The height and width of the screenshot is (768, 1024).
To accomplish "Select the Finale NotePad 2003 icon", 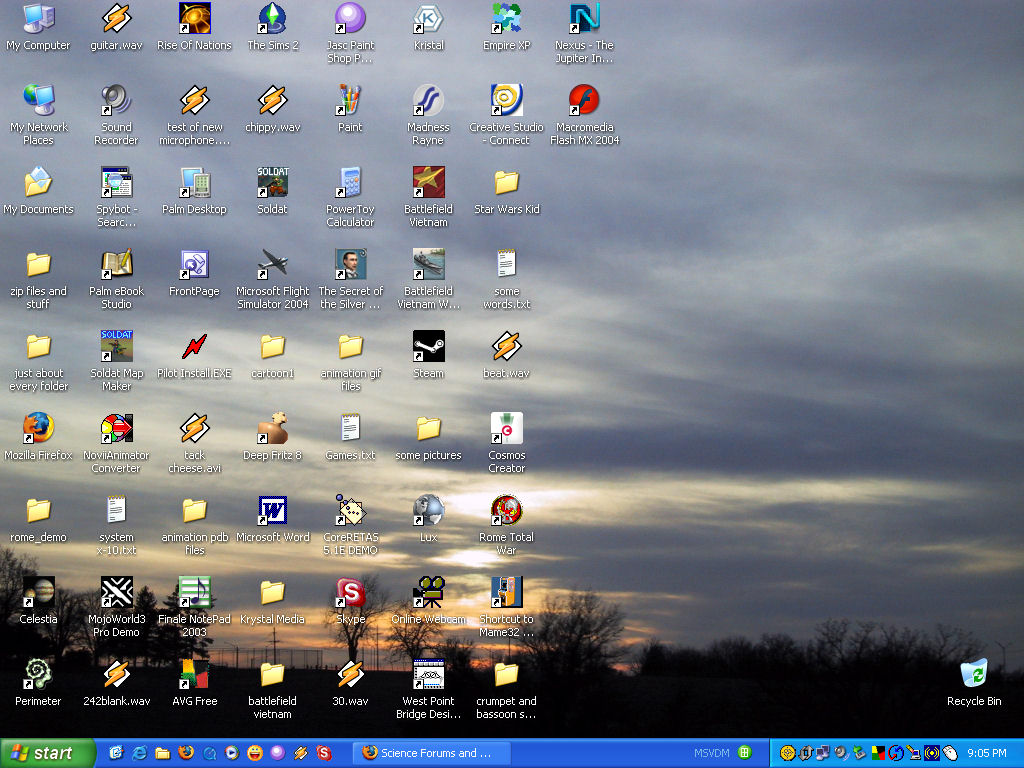I will pyautogui.click(x=194, y=593).
